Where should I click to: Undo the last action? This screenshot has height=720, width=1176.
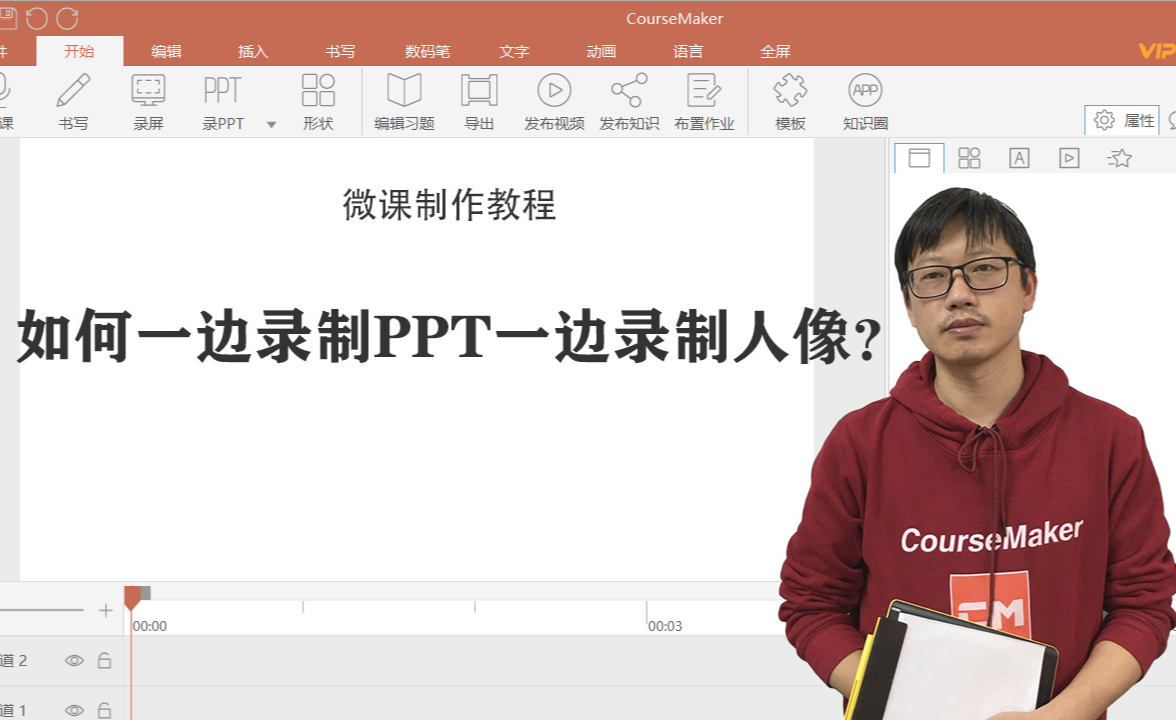pos(37,18)
